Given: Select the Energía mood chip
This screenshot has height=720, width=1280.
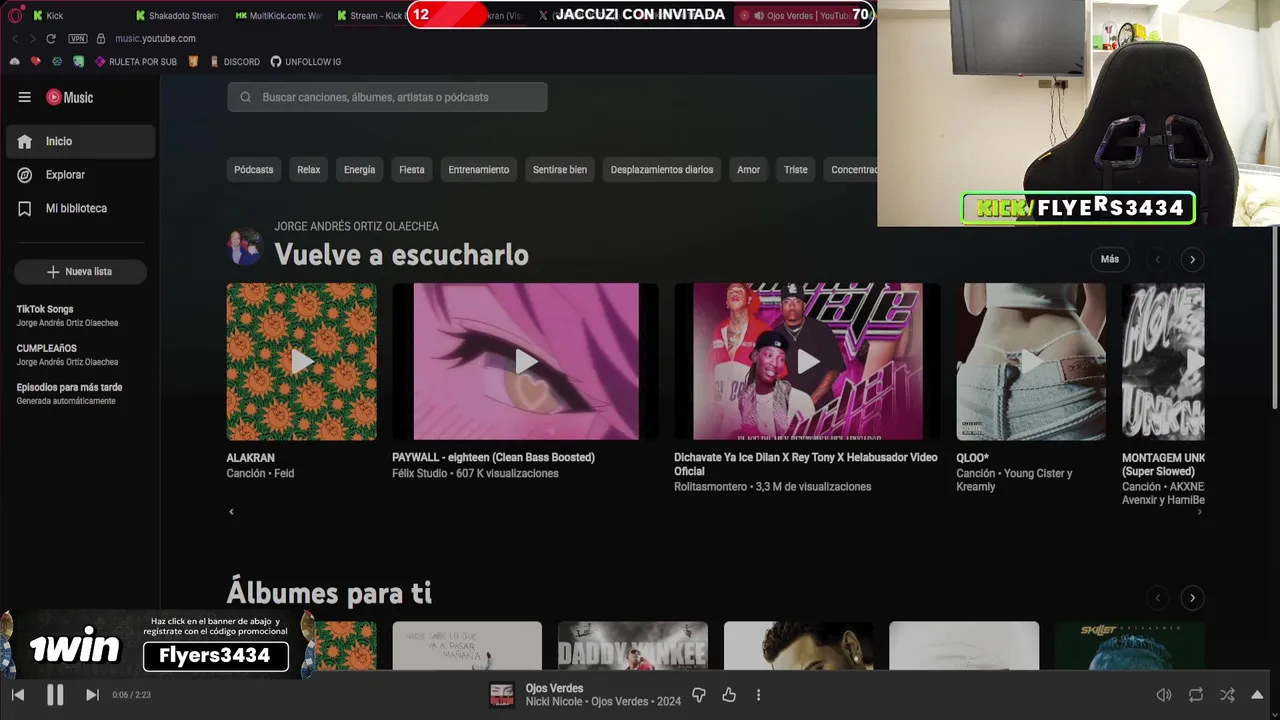Looking at the screenshot, I should 360,170.
